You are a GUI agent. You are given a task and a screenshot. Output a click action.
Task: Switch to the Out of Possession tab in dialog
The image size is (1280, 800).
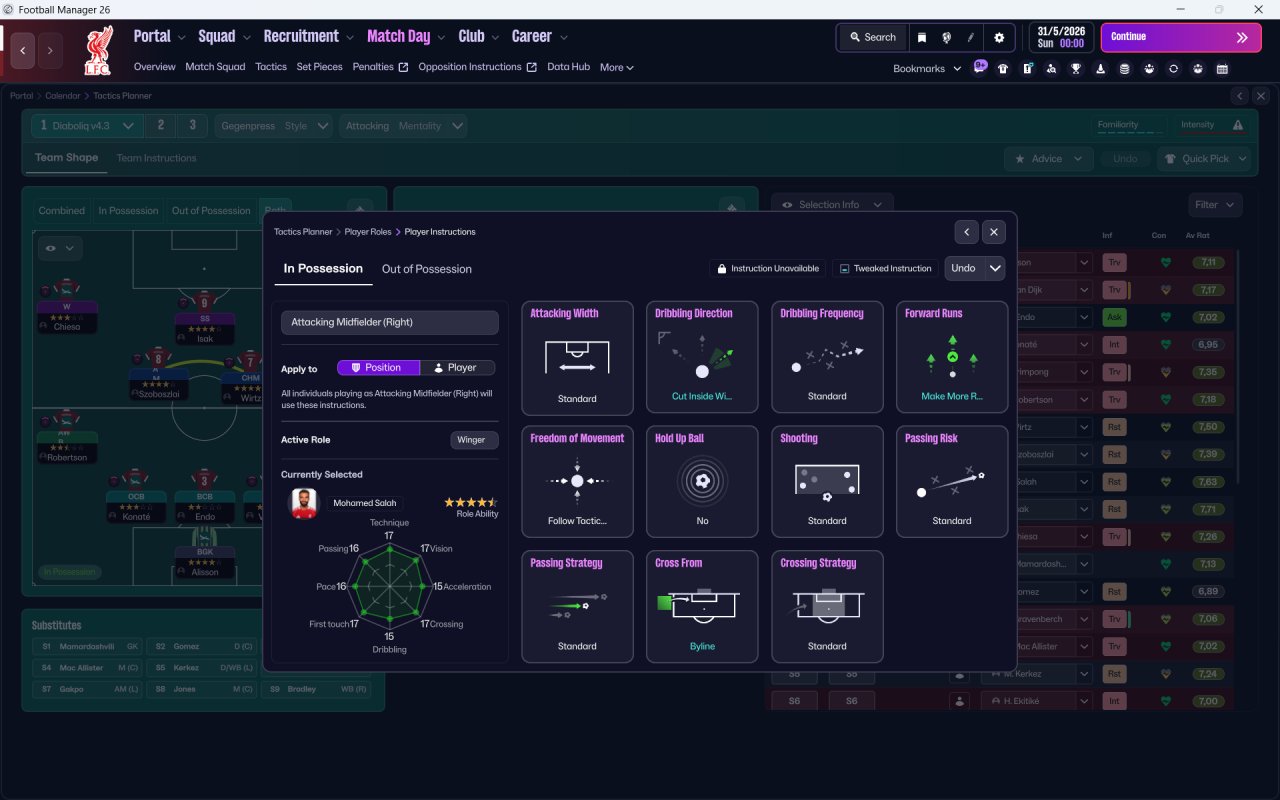point(427,269)
